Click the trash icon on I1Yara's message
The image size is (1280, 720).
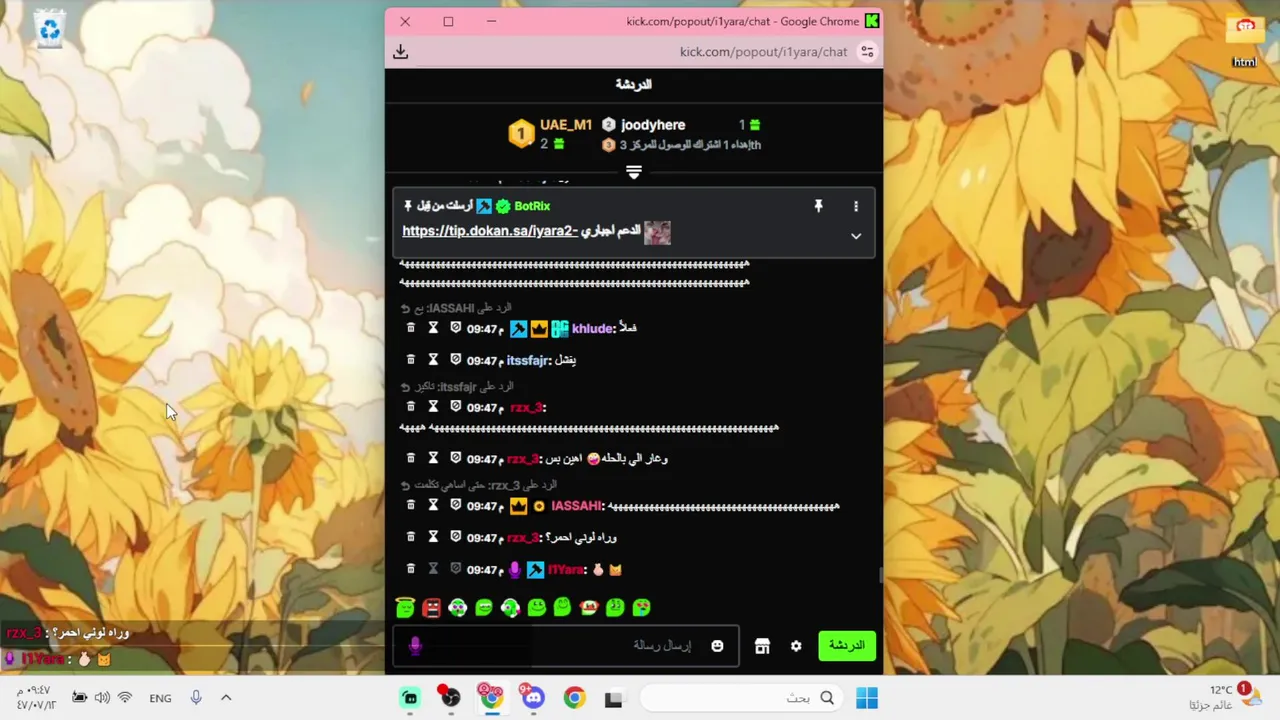(410, 569)
